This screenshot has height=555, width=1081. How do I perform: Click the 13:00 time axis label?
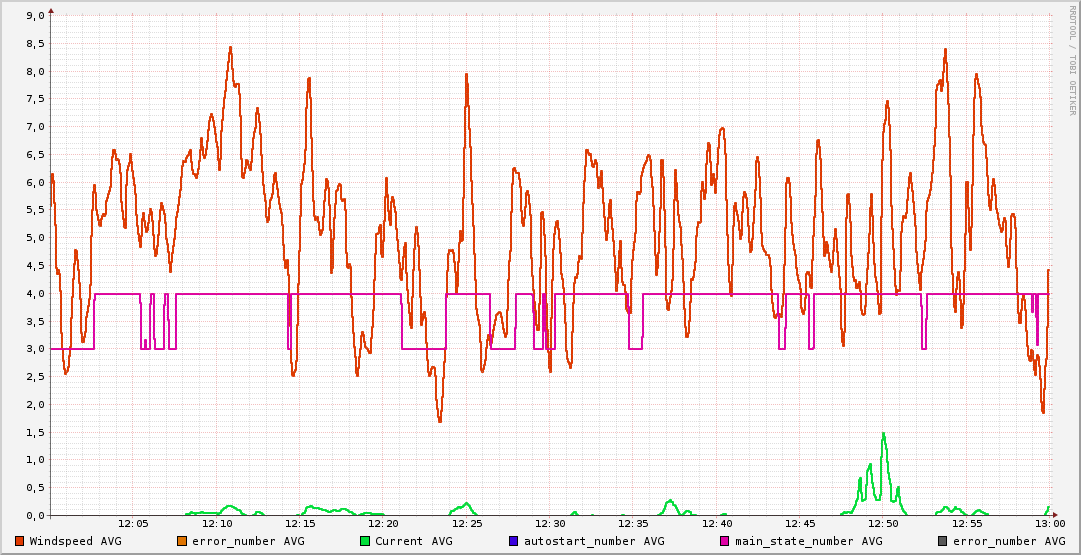(1049, 523)
